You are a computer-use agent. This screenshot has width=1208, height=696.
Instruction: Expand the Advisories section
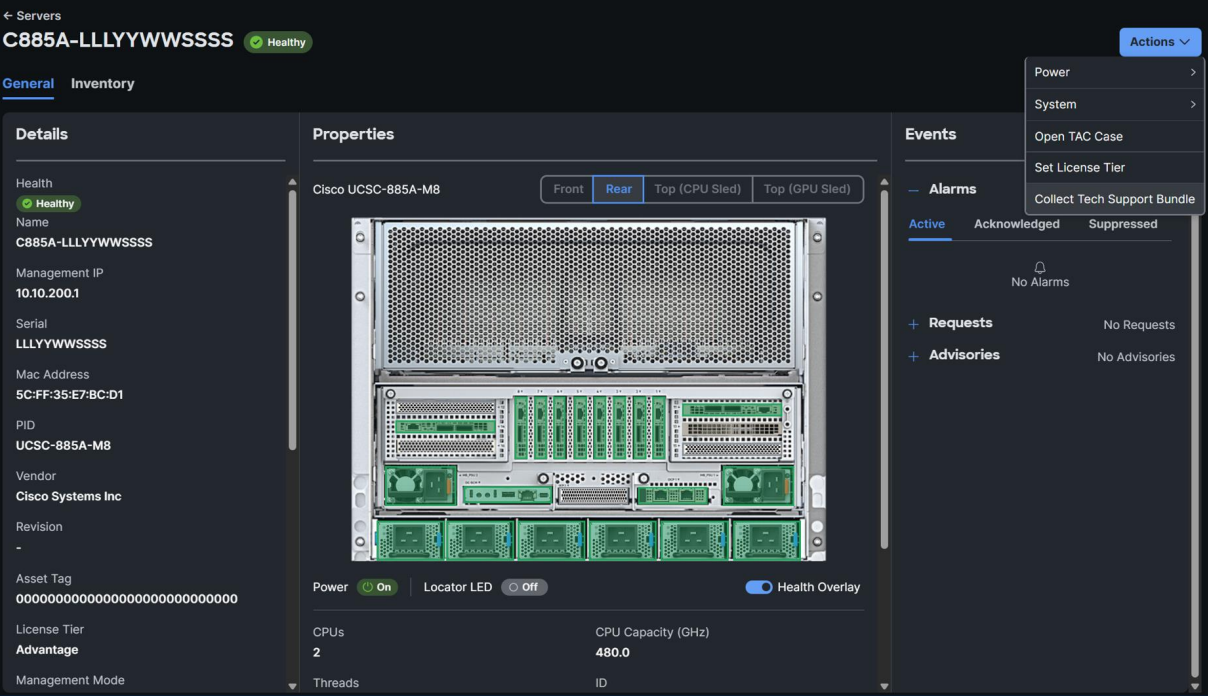pyautogui.click(x=913, y=357)
